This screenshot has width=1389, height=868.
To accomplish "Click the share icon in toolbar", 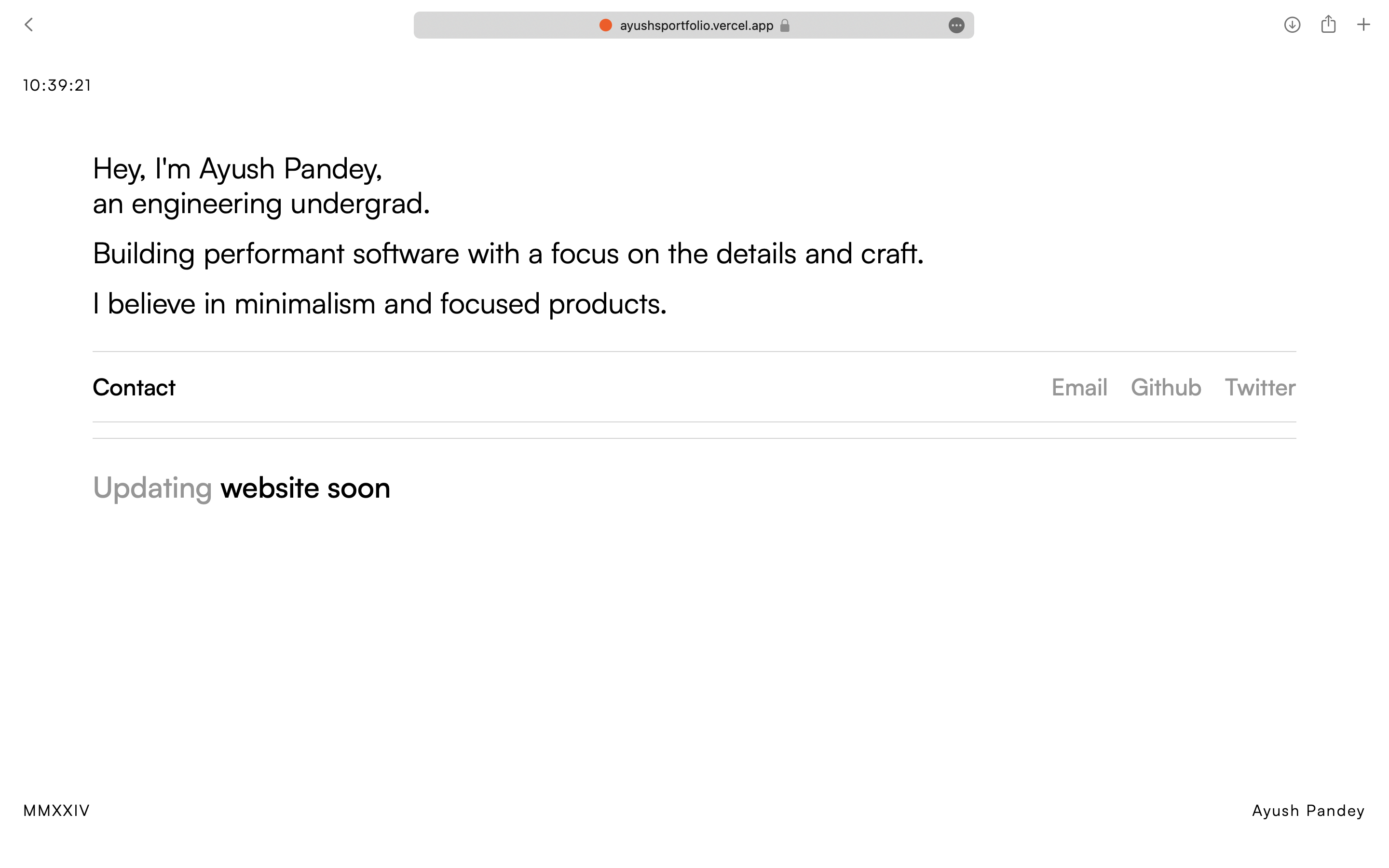I will coord(1328,24).
